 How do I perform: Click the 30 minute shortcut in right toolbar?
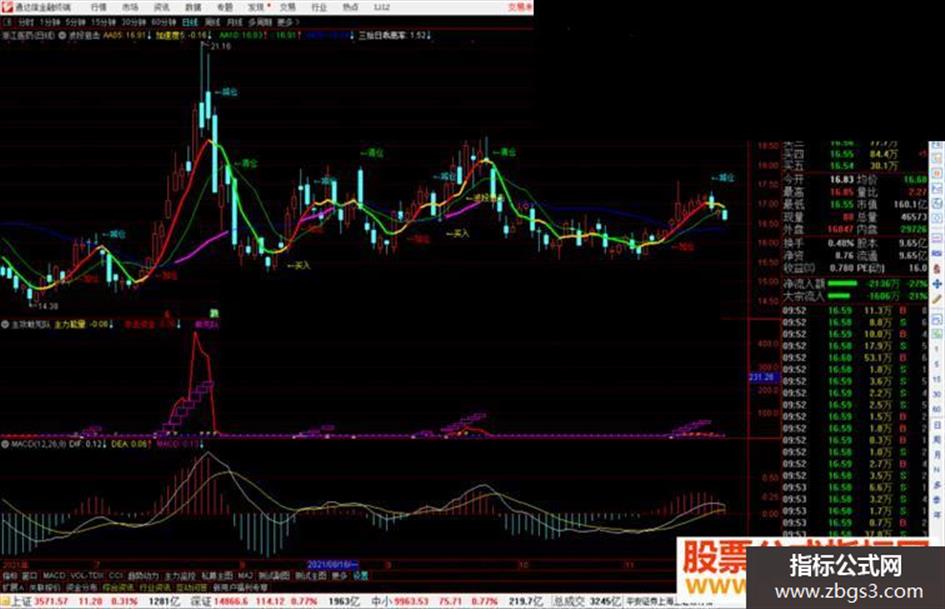coord(937,394)
